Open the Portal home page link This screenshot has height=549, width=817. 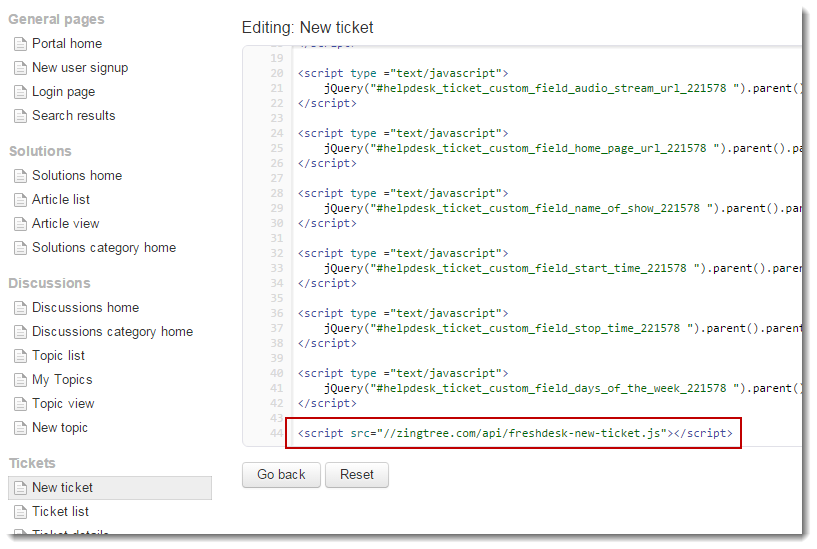[67, 44]
